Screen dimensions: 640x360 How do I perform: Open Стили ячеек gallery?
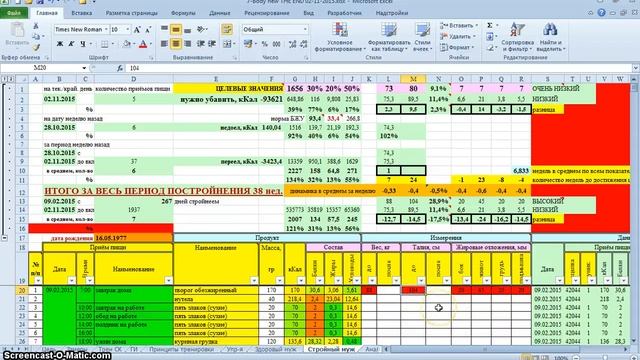(x=422, y=37)
